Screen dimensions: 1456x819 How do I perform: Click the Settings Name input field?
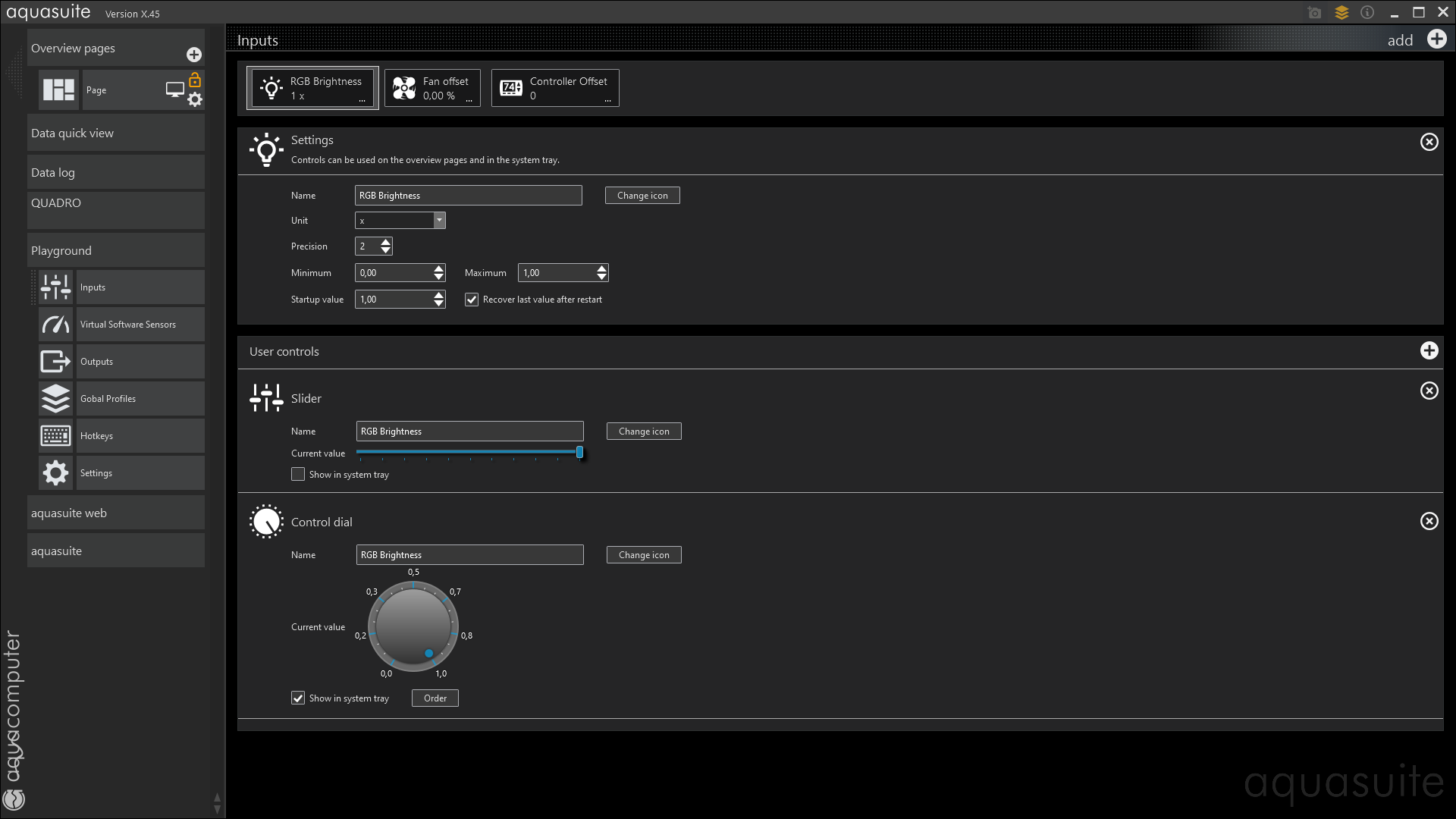tap(469, 196)
